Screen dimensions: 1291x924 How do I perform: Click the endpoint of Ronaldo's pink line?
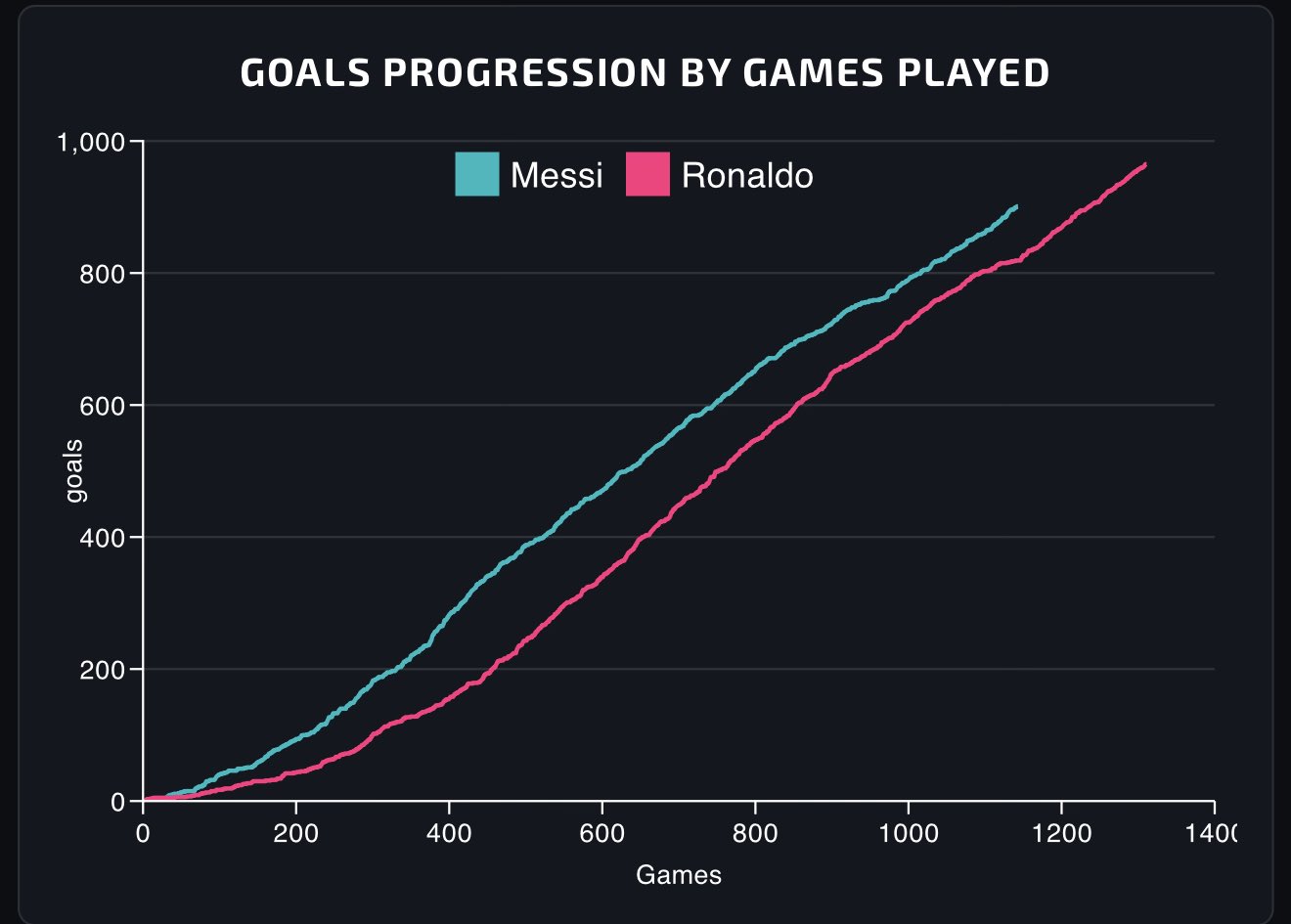tap(1144, 165)
